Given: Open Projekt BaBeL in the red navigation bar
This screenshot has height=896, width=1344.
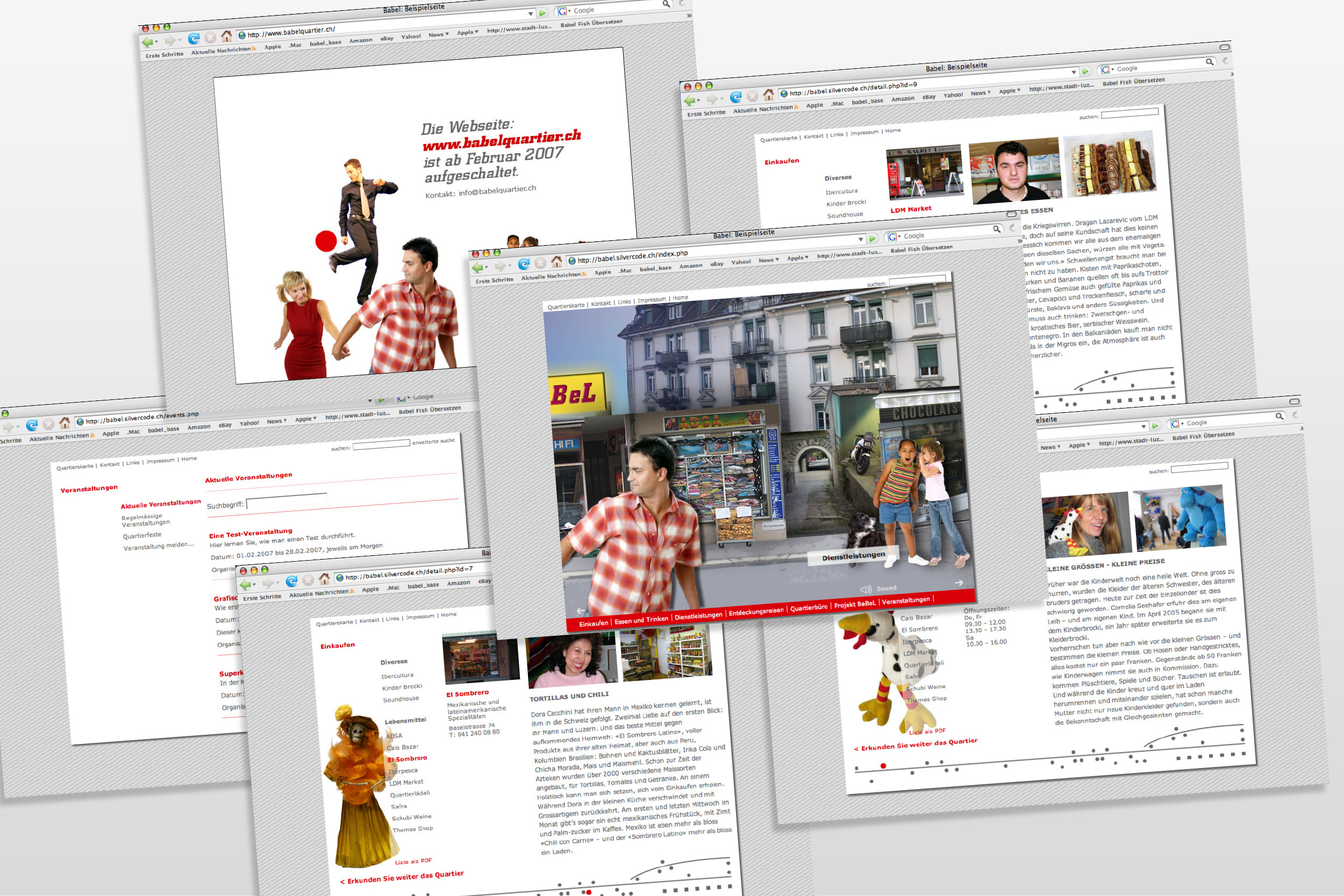Looking at the screenshot, I should coord(855,604).
